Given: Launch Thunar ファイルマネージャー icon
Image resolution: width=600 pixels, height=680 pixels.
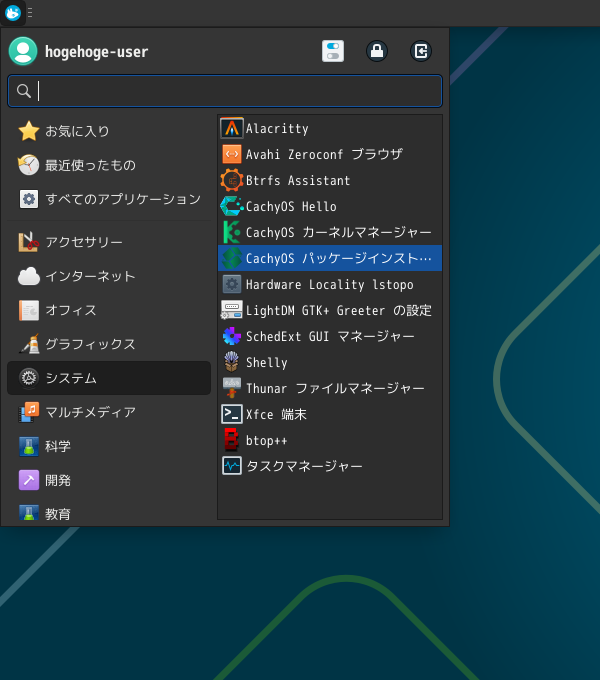Looking at the screenshot, I should click(x=232, y=388).
